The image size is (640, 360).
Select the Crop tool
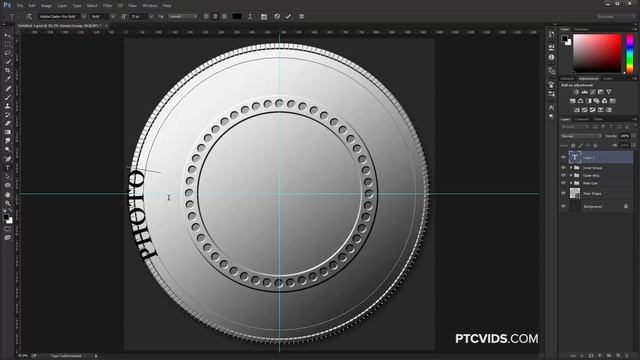[x=7, y=71]
